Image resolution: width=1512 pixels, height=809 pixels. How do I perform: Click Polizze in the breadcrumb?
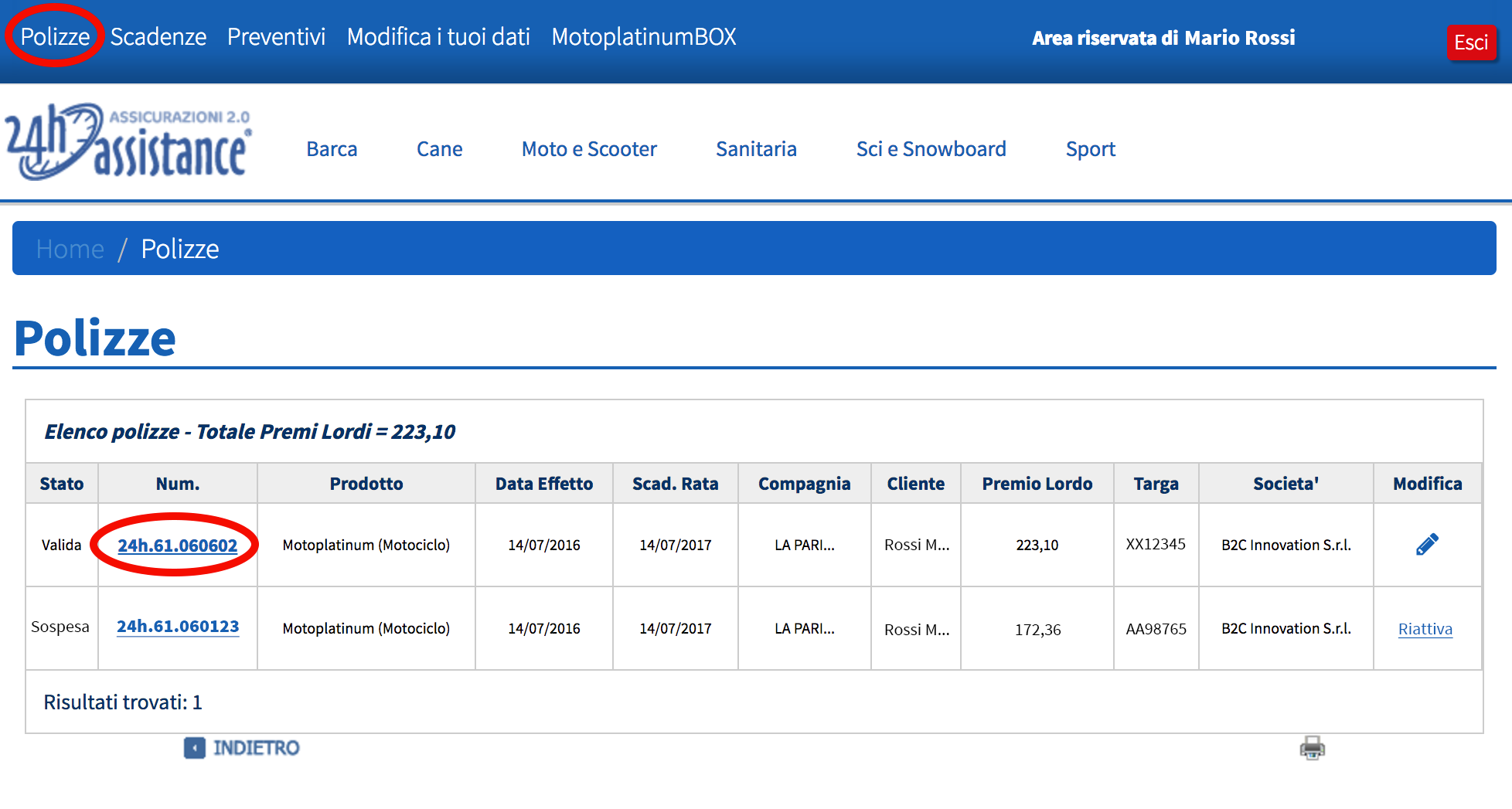pyautogui.click(x=180, y=249)
